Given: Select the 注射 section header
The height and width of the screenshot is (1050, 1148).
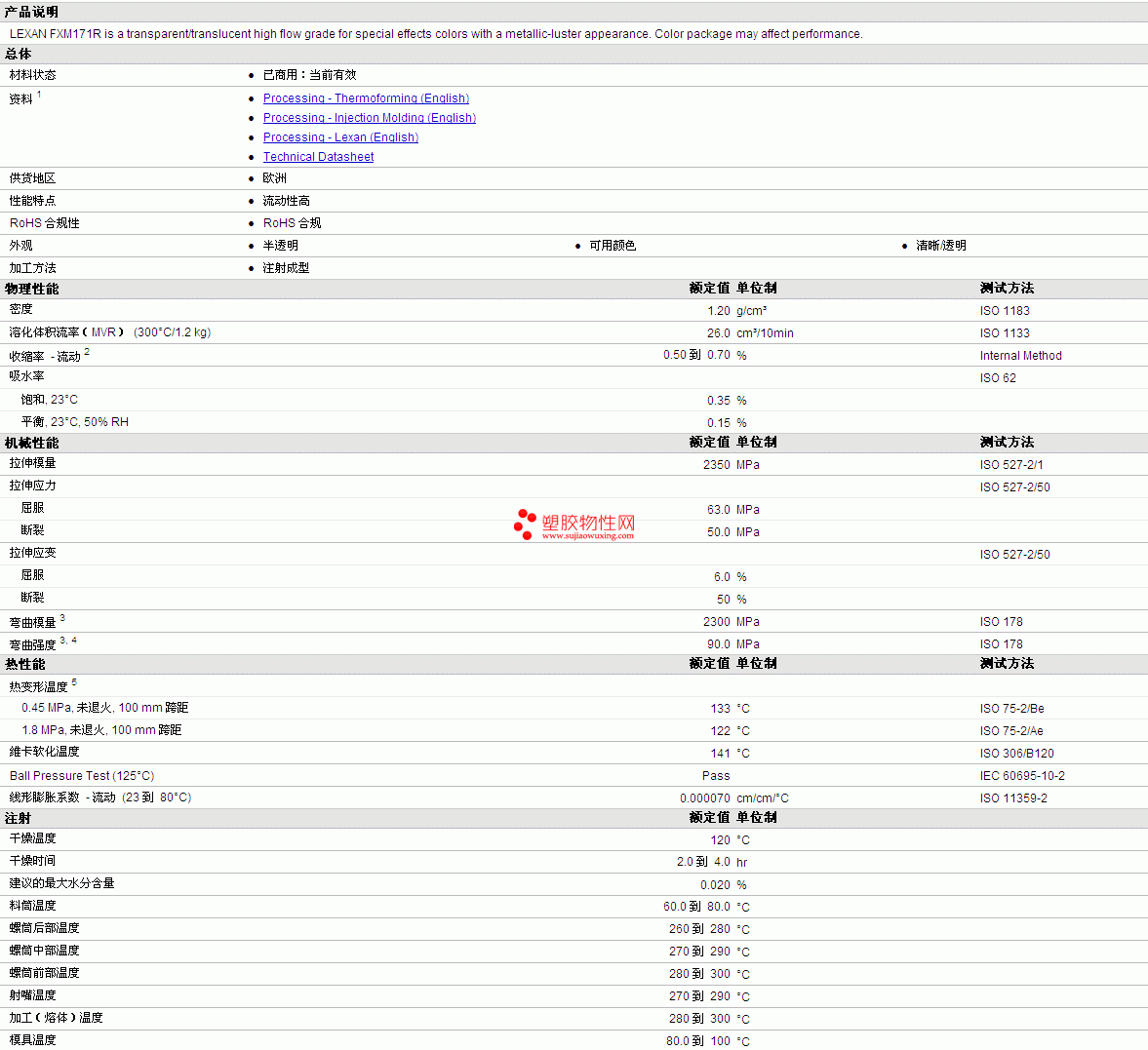Looking at the screenshot, I should point(19,818).
